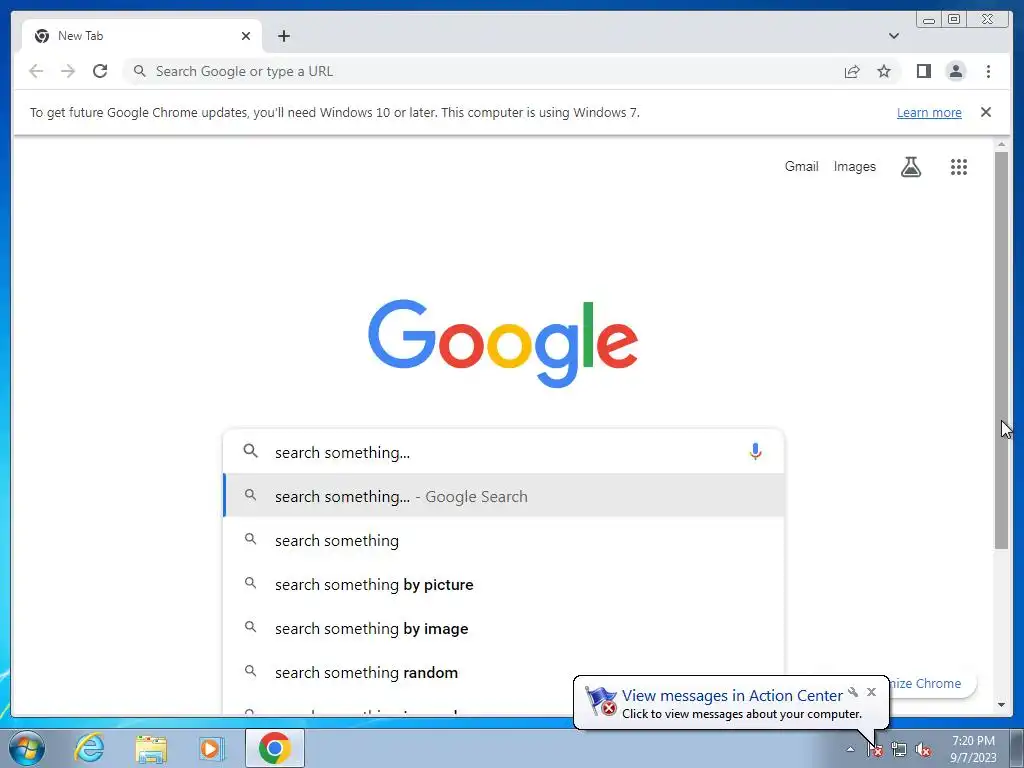The height and width of the screenshot is (768, 1024).
Task: Open a new tab with plus button
Action: (x=283, y=36)
